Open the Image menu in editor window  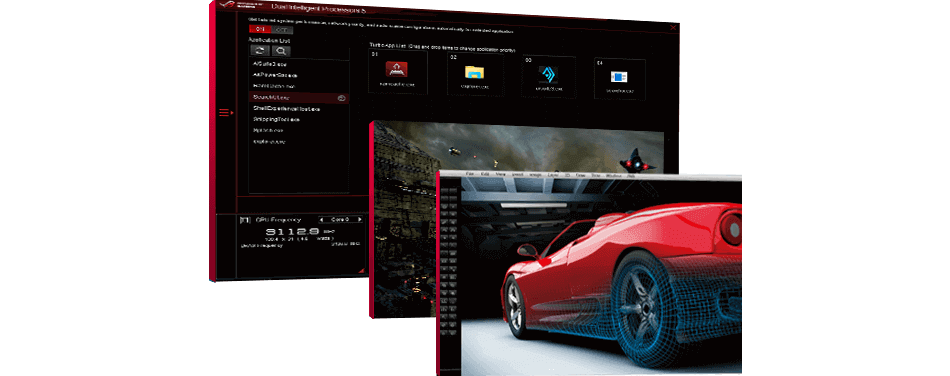pos(535,174)
